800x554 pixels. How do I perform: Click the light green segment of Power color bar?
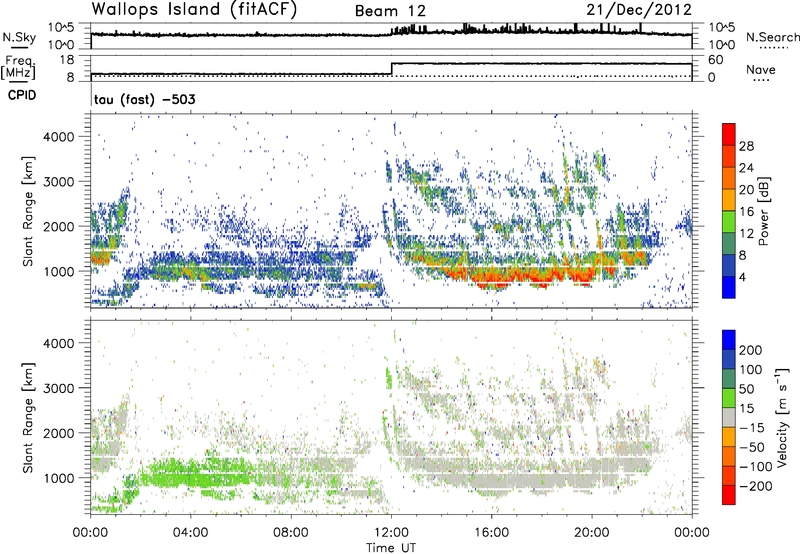click(x=729, y=222)
